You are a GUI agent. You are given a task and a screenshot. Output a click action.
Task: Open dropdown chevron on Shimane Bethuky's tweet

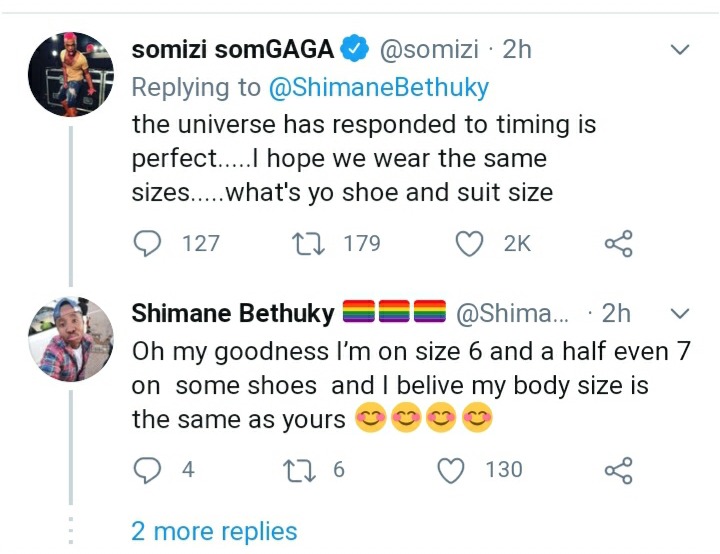click(680, 314)
